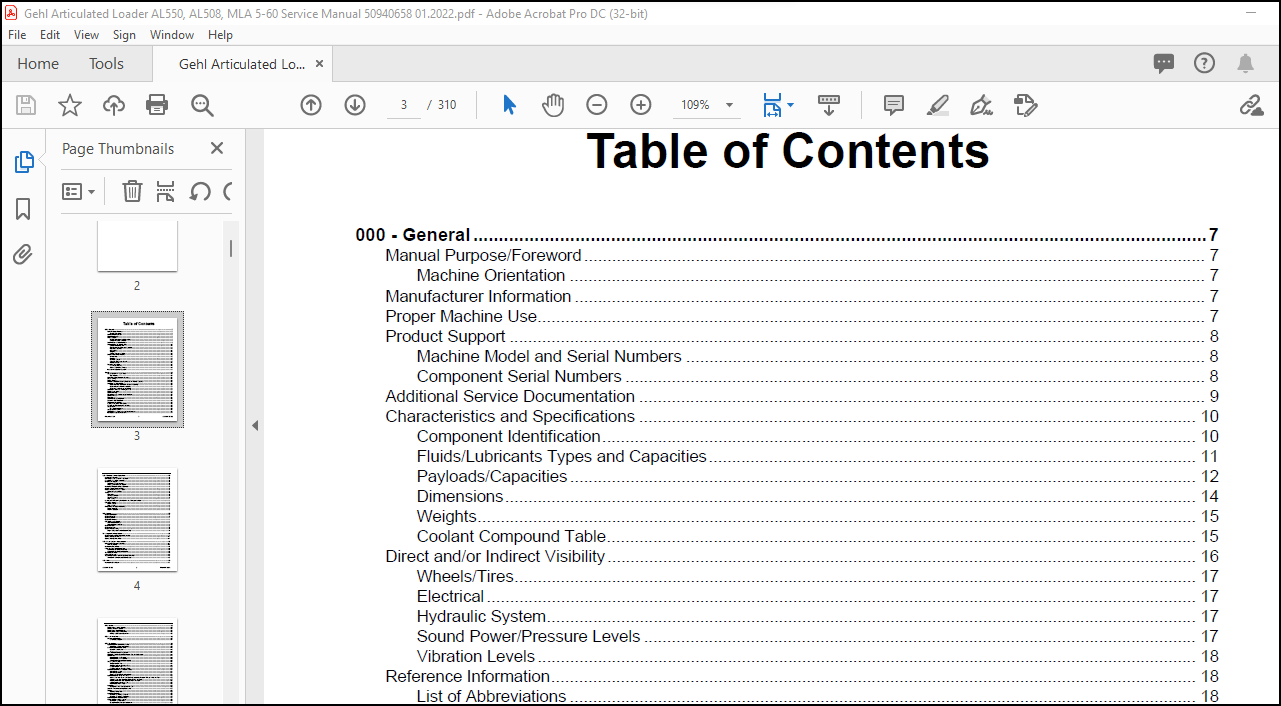The height and width of the screenshot is (706, 1281).
Task: Open the File menu
Action: tap(17, 34)
